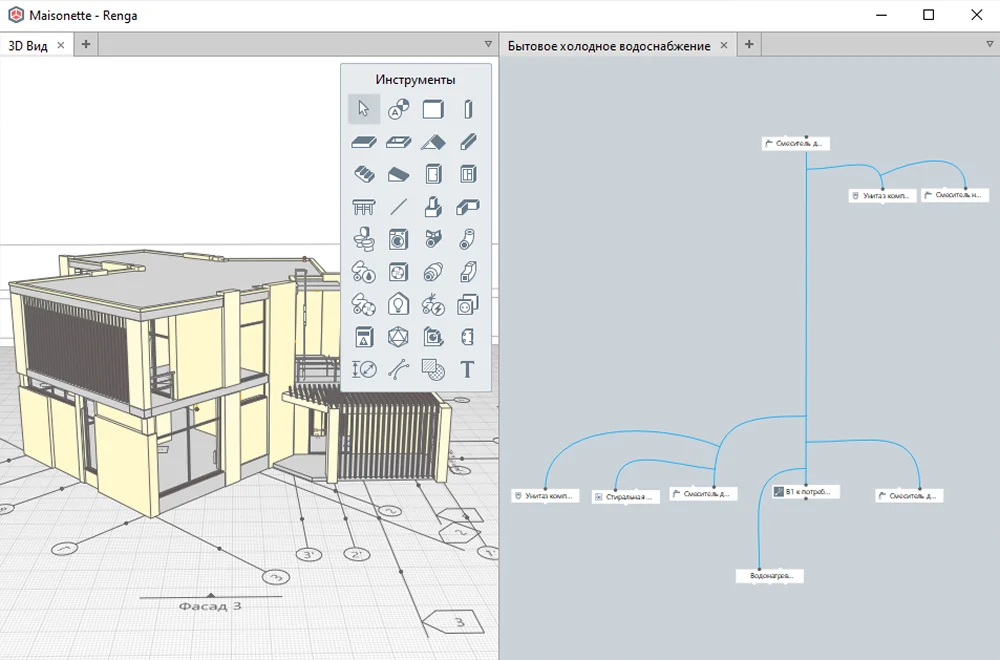
Task: Expand tab list arrow in right pane
Action: pyautogui.click(x=988, y=44)
